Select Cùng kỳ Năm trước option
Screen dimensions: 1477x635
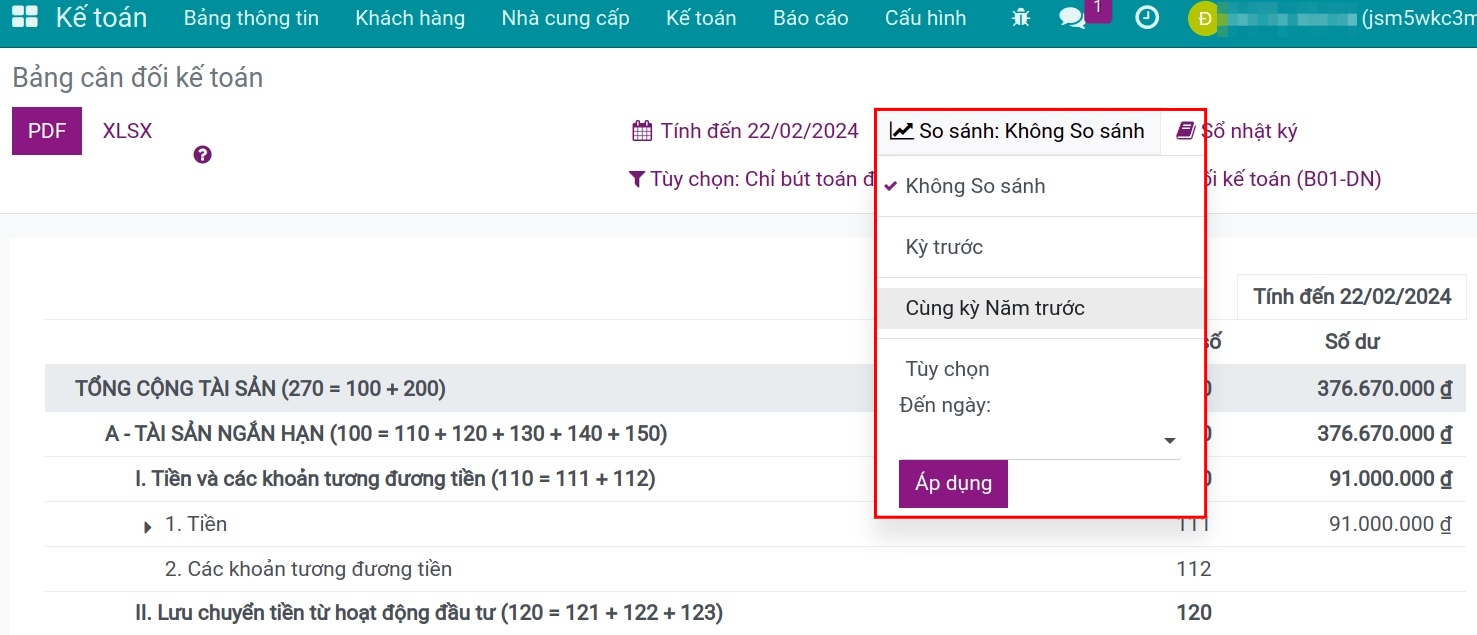click(x=994, y=308)
